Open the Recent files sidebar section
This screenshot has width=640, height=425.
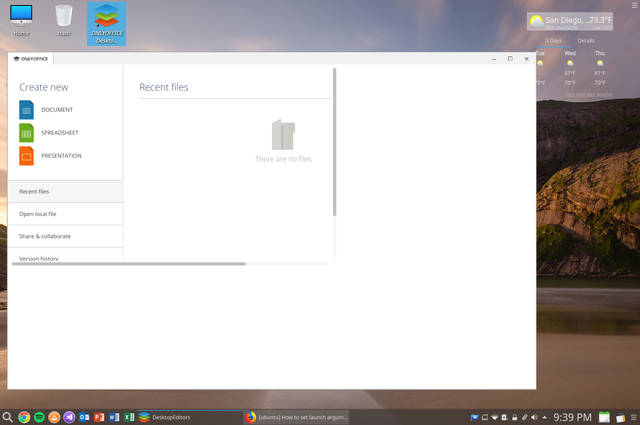coord(65,191)
